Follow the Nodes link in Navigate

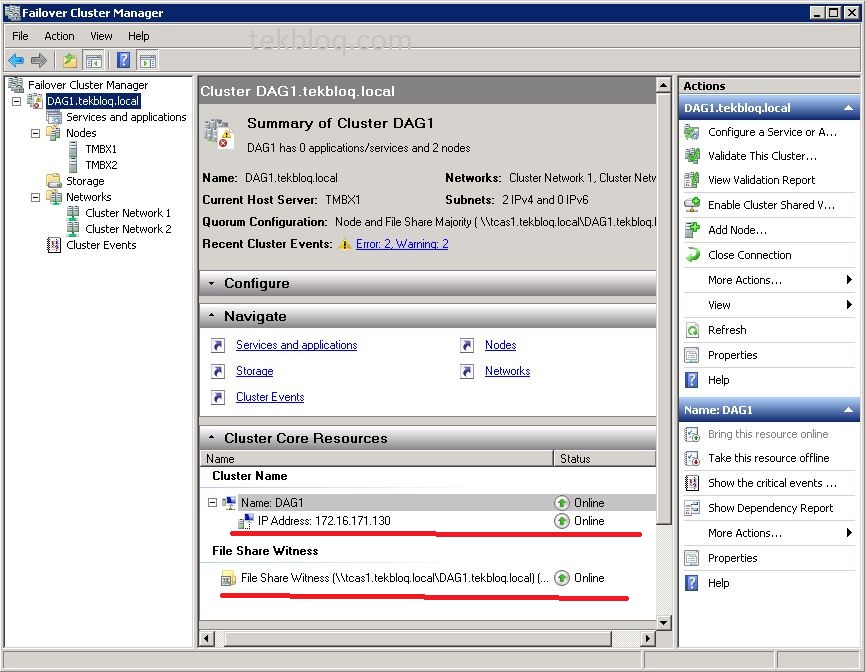click(x=500, y=345)
